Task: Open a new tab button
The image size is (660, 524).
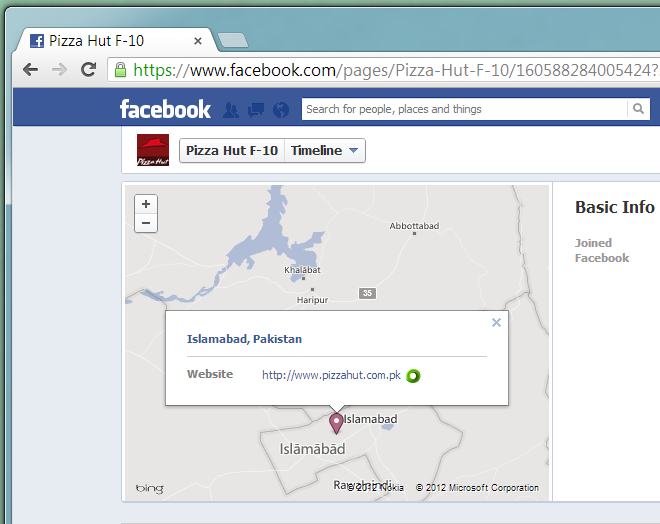Action: click(x=232, y=40)
